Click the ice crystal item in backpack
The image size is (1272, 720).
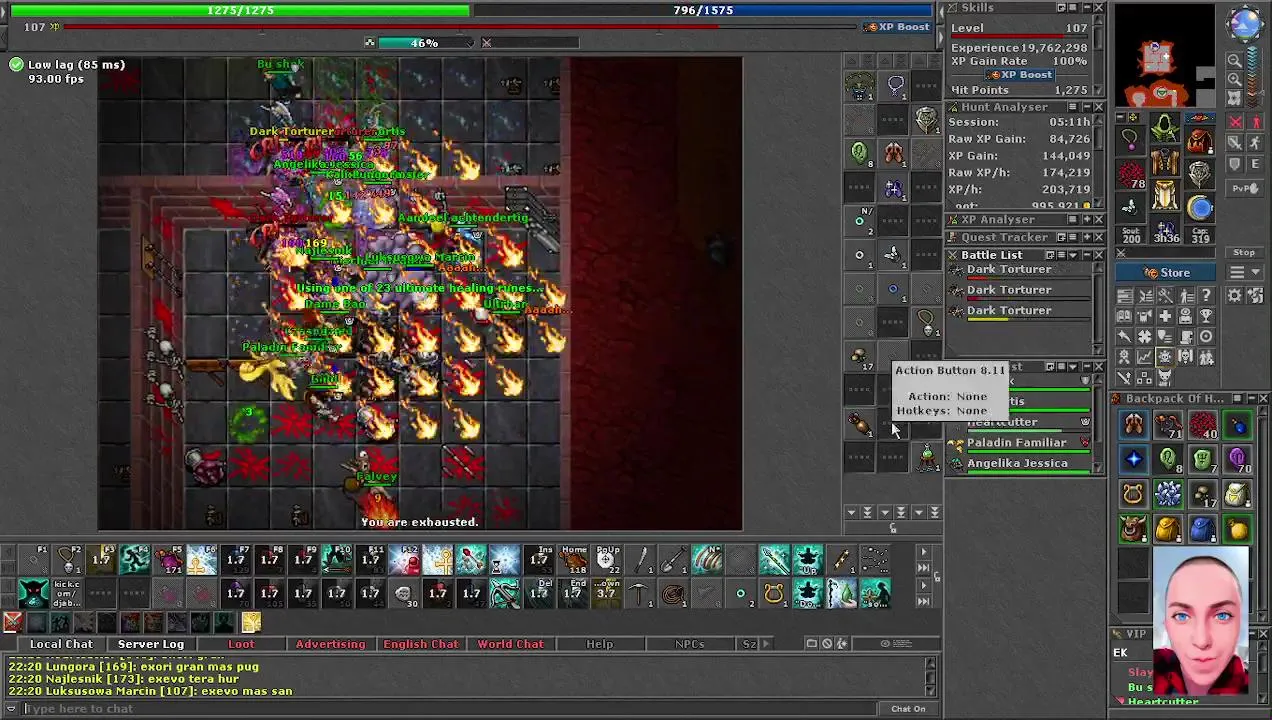1168,494
